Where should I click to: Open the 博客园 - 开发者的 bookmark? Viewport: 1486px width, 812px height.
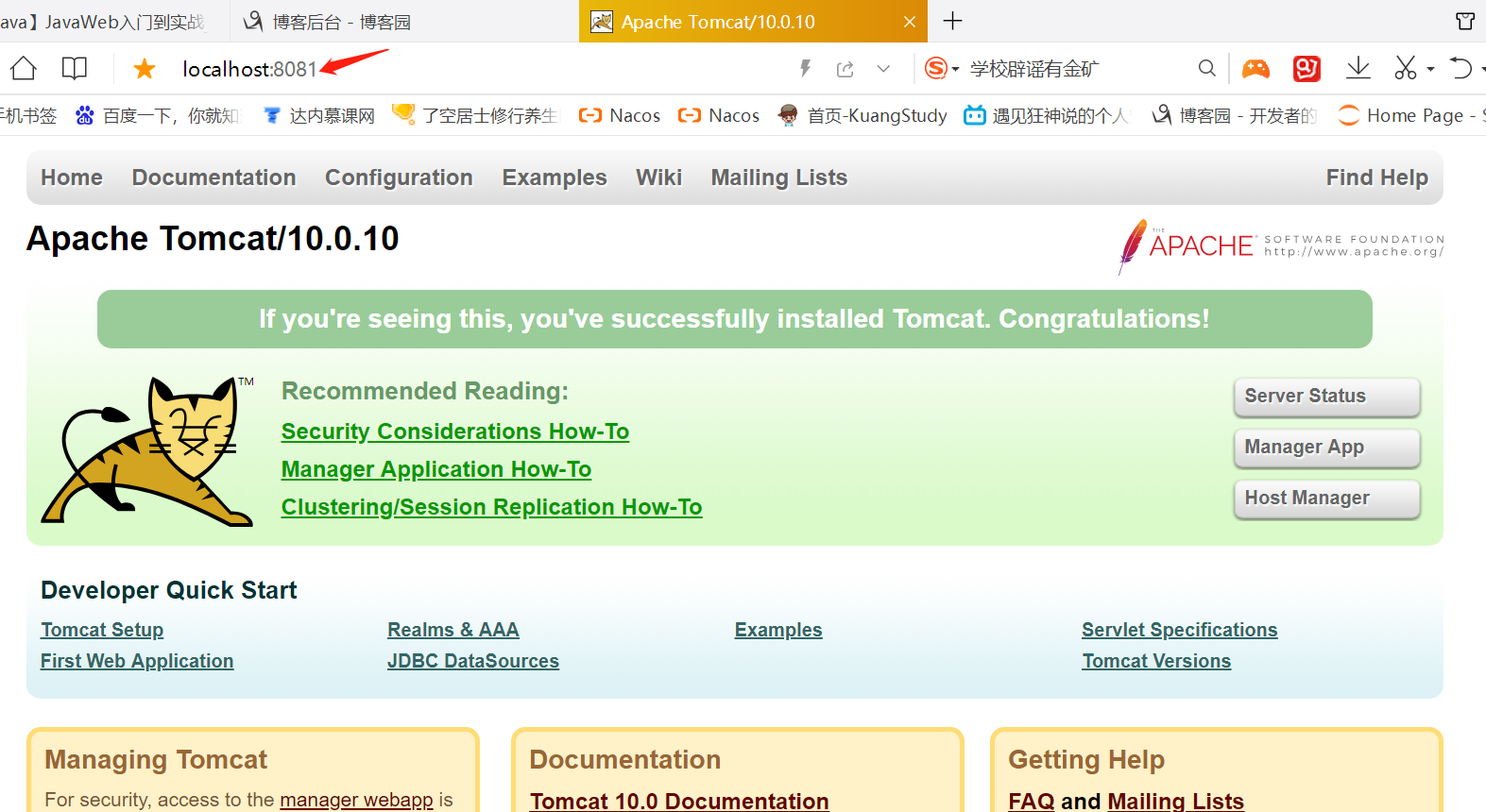pos(1234,115)
